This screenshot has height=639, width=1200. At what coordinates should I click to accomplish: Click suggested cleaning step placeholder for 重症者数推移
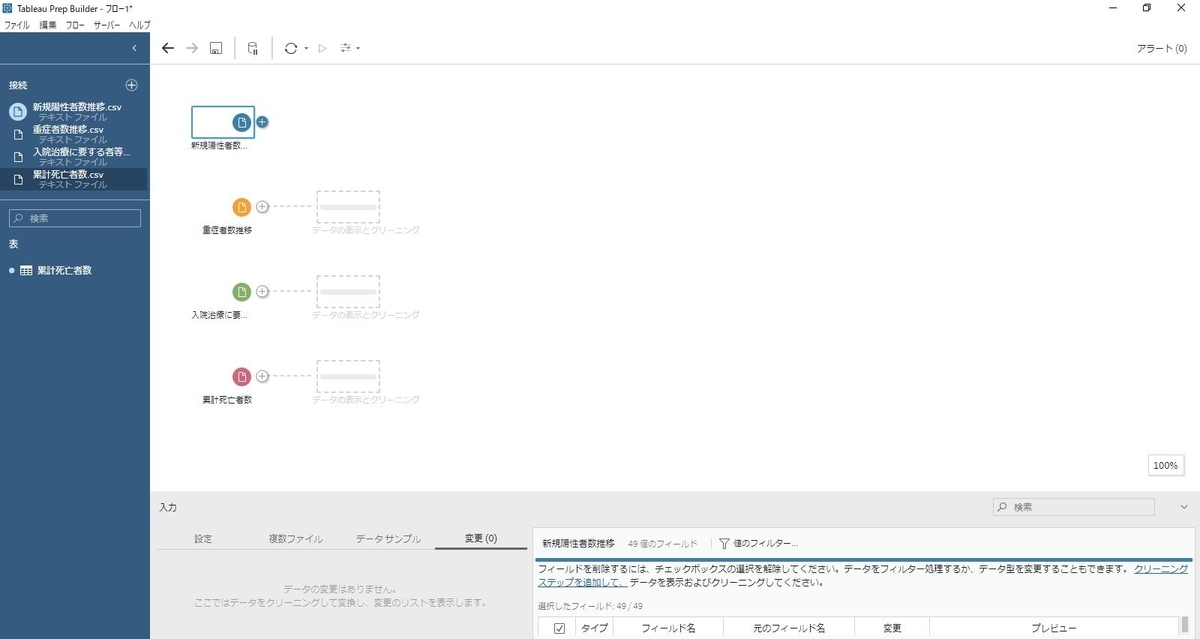349,207
